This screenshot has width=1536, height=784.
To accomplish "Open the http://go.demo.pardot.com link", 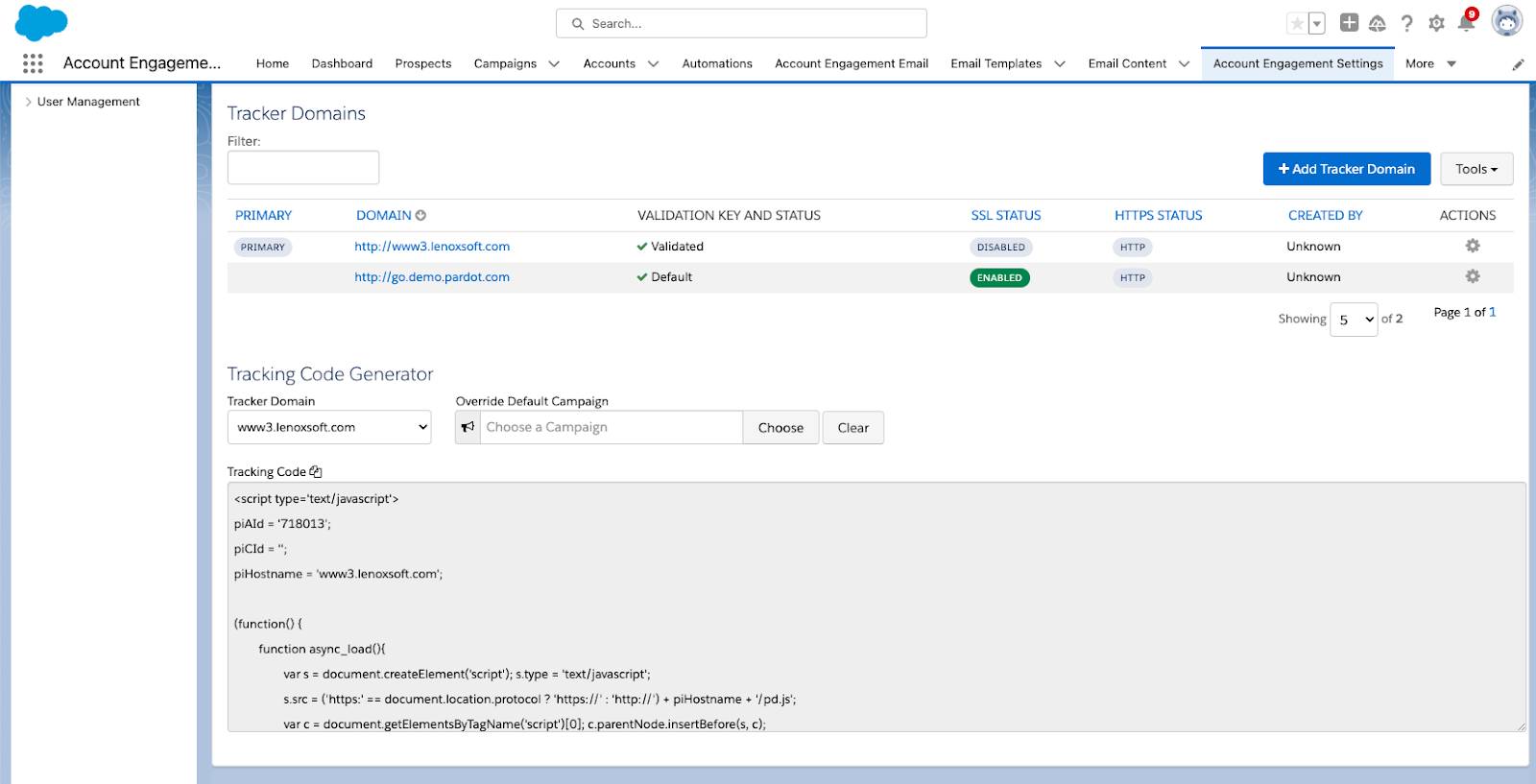I will click(x=432, y=277).
